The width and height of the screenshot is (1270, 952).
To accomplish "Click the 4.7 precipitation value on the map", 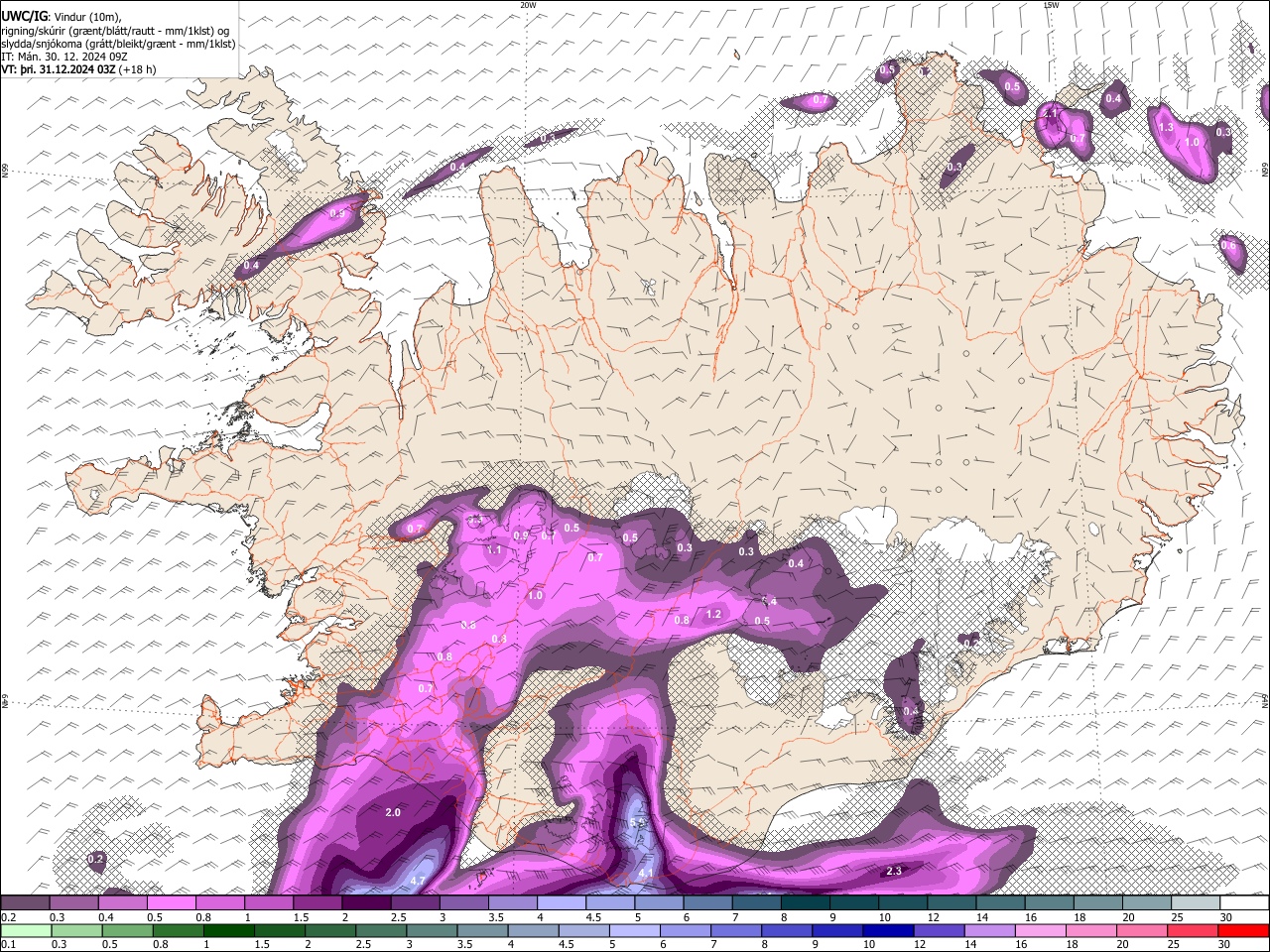I will [x=418, y=881].
